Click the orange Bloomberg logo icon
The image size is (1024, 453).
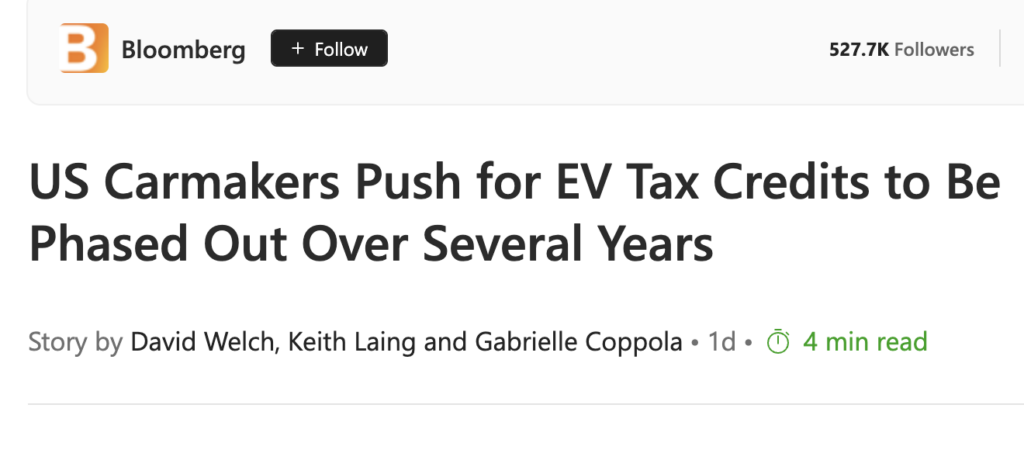tap(84, 48)
